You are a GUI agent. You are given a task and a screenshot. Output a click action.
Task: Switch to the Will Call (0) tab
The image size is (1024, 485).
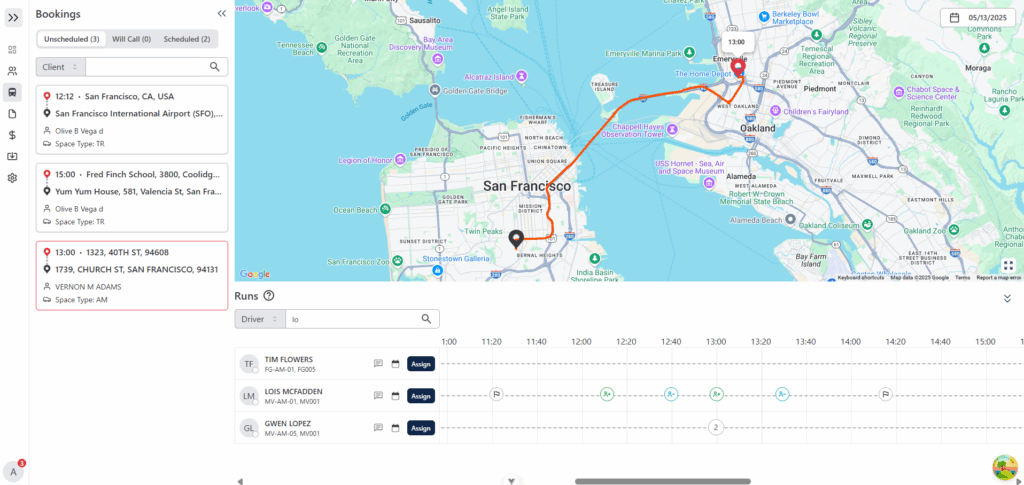[x=131, y=39]
